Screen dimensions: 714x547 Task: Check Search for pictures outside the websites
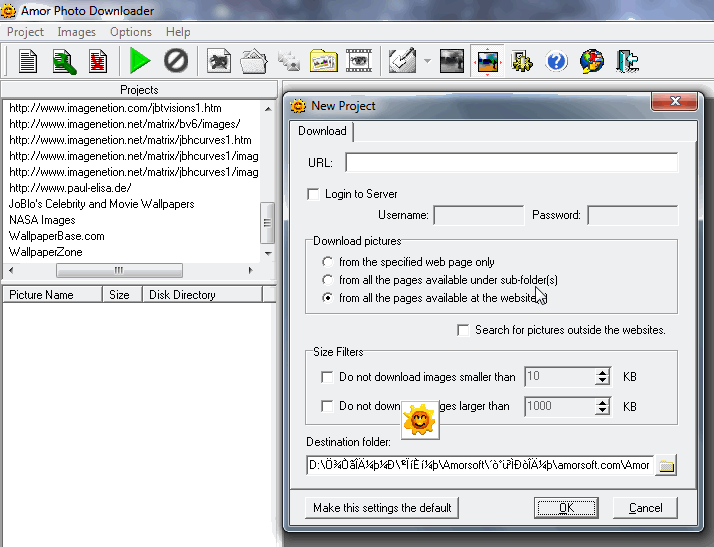tap(463, 330)
